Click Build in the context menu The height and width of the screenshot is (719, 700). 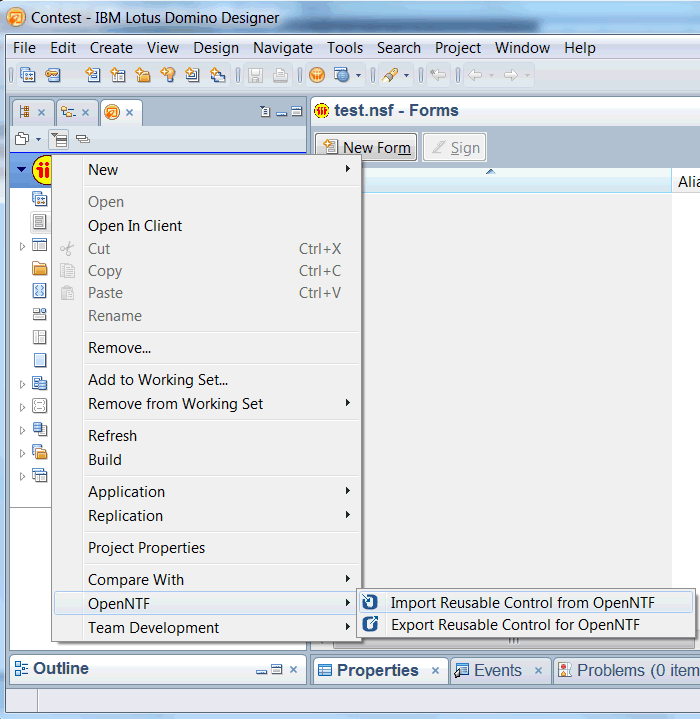(206, 459)
